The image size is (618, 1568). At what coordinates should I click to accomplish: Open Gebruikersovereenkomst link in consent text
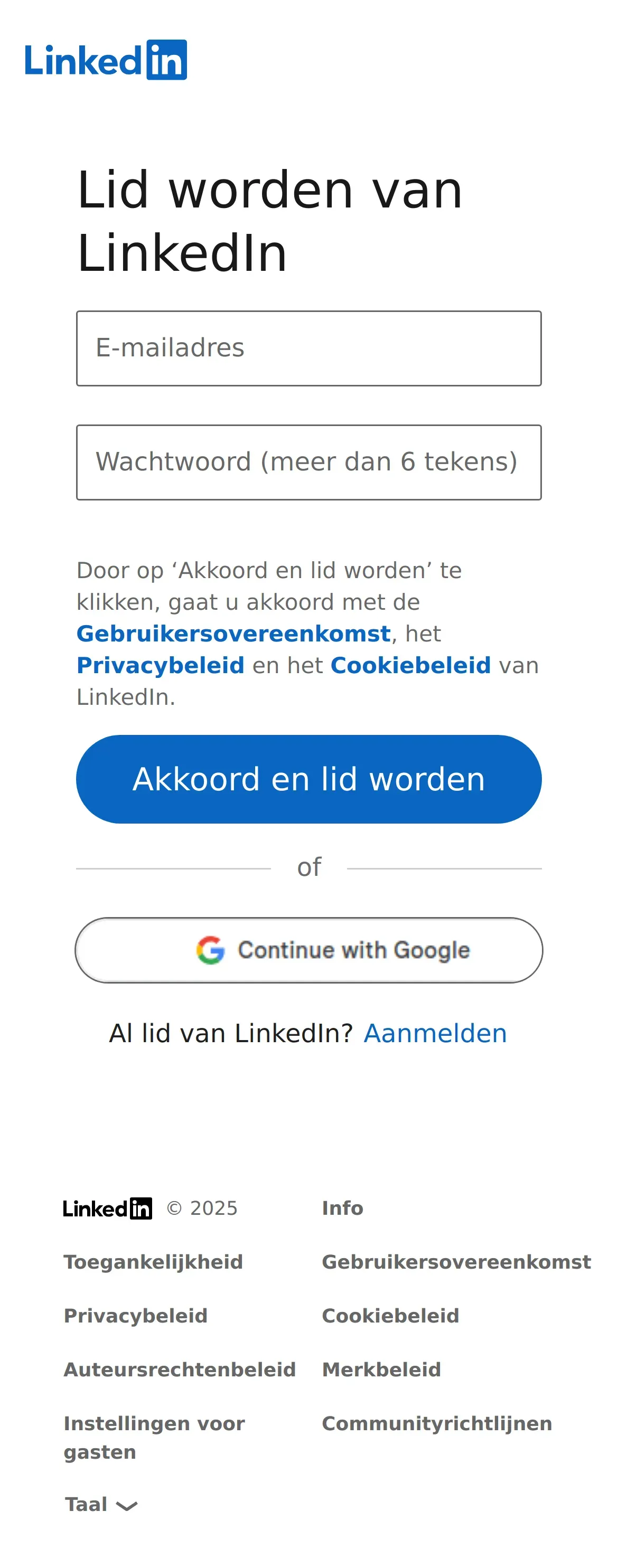pyautogui.click(x=233, y=634)
